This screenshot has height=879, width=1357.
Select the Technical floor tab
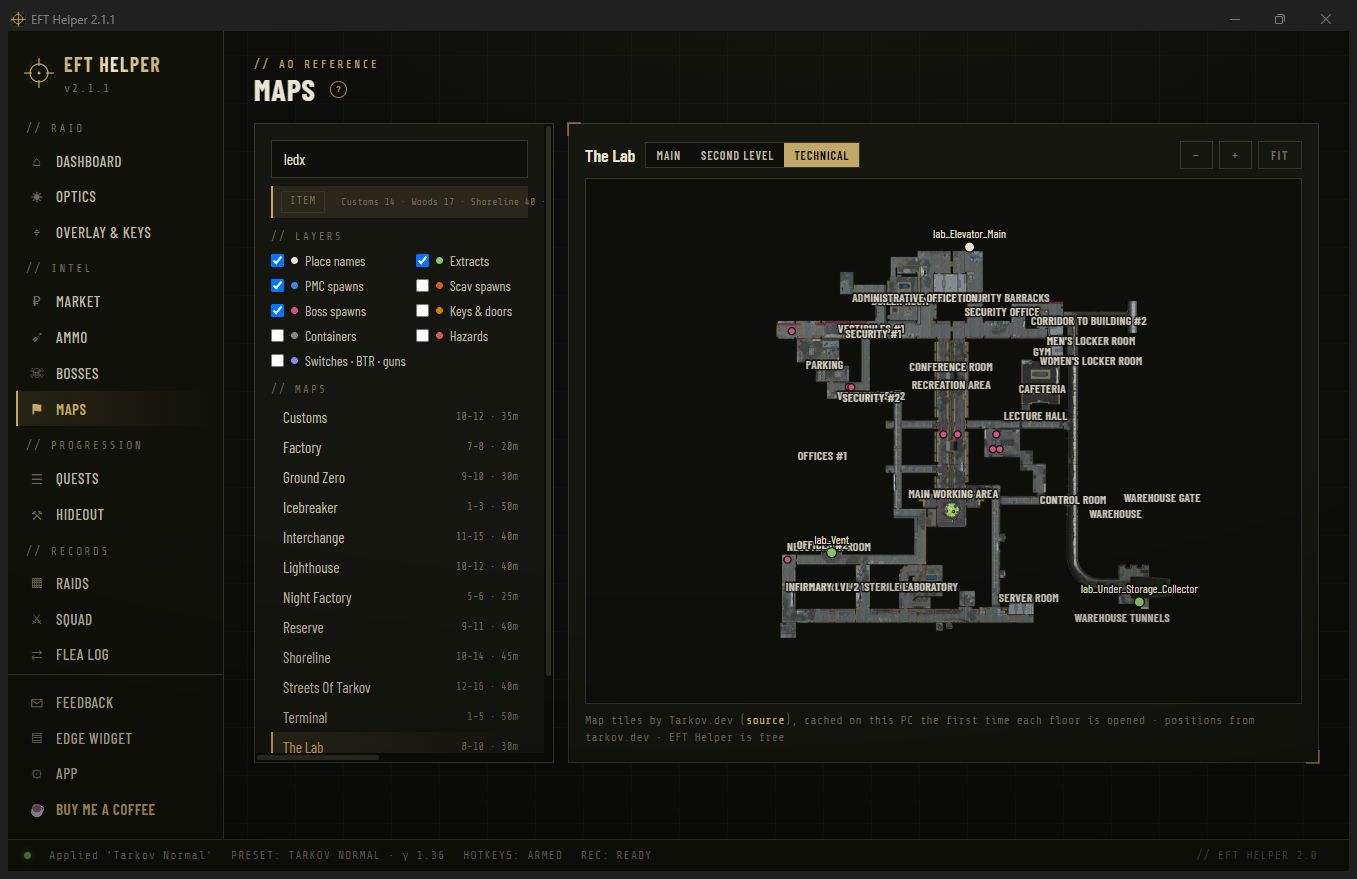821,156
